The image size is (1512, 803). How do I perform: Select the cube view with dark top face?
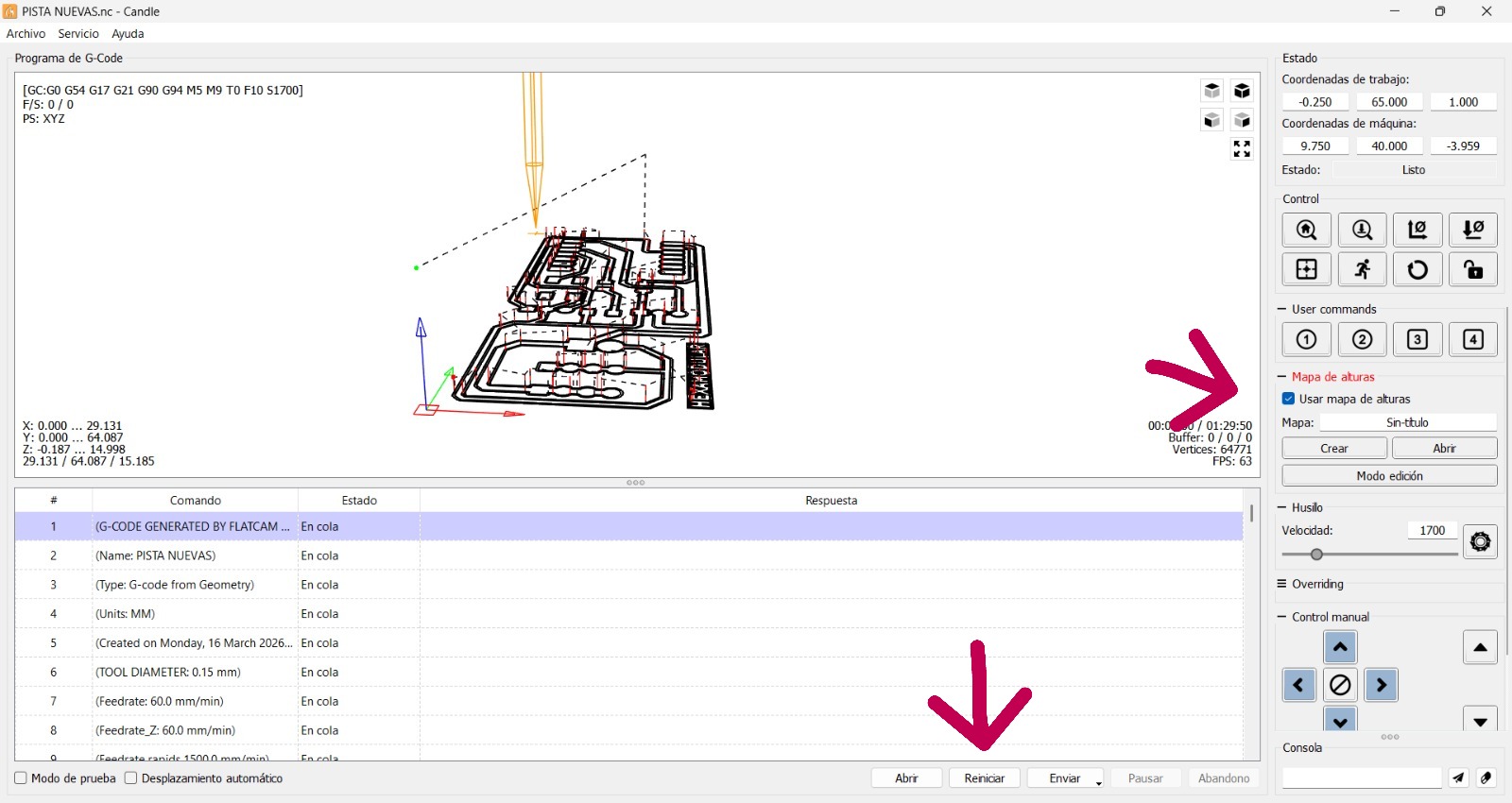coord(1212,91)
